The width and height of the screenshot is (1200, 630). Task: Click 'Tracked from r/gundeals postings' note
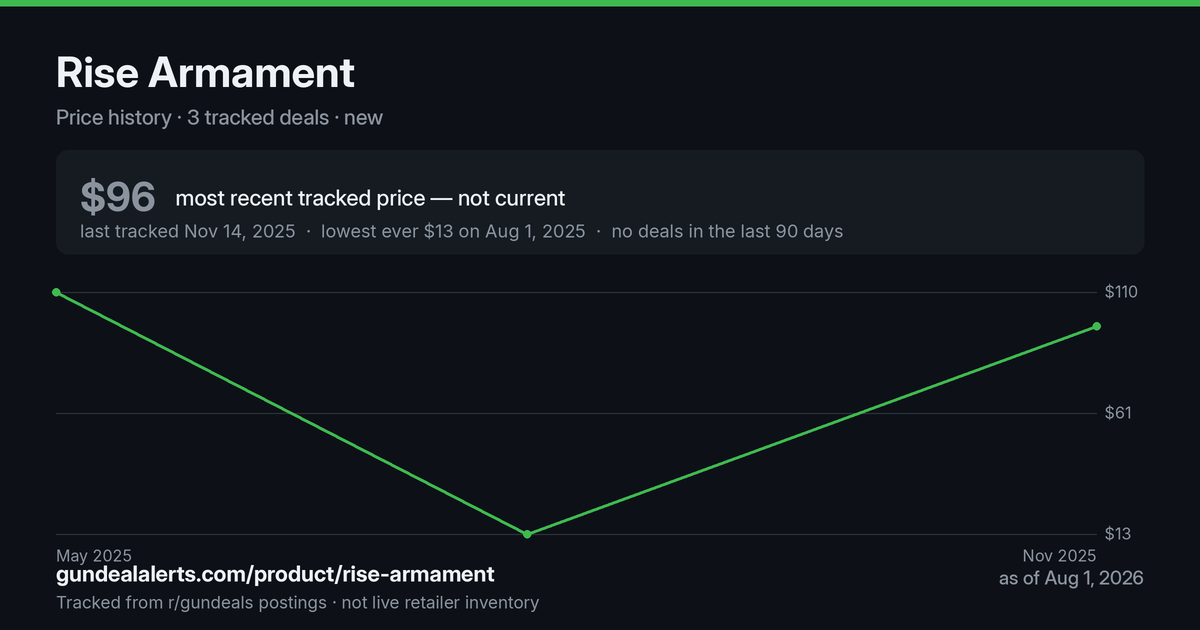tap(191, 602)
